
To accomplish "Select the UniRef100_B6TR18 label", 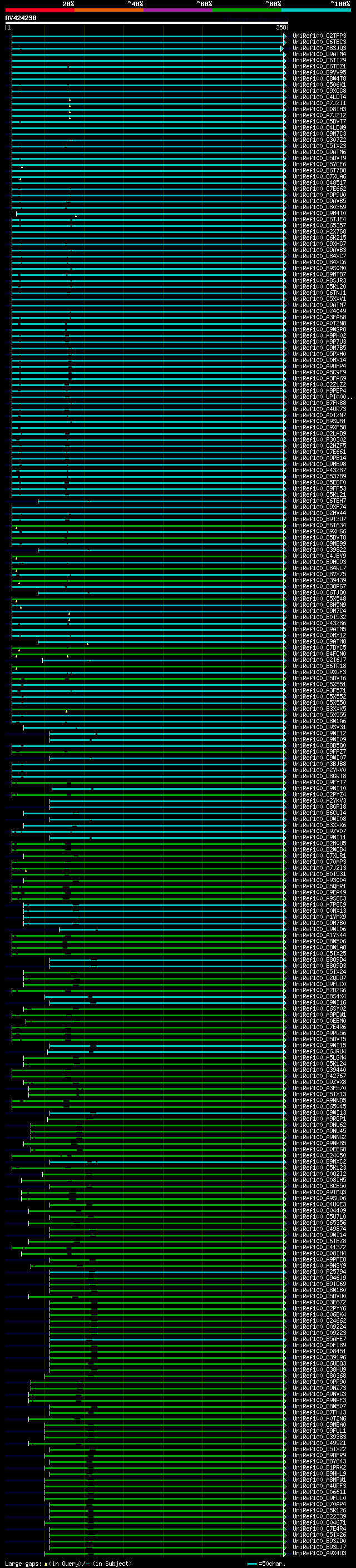I will coord(319,666).
